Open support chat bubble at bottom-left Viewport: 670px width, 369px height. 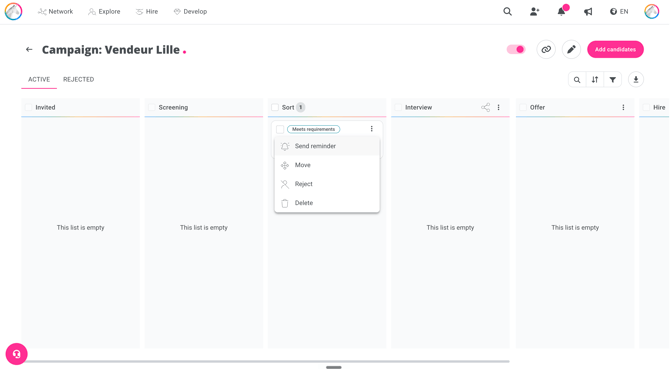coord(17,354)
